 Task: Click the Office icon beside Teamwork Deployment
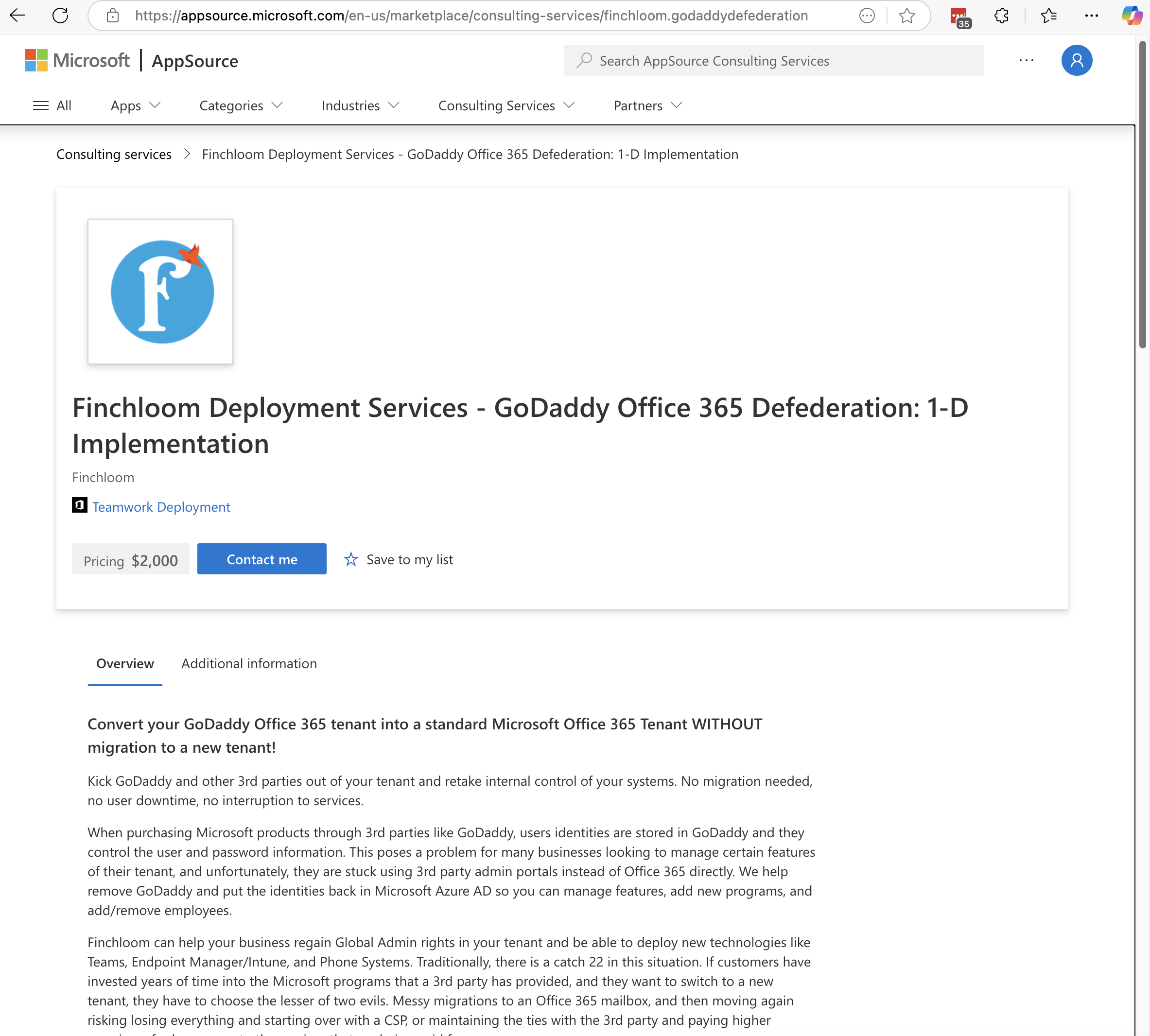point(80,505)
